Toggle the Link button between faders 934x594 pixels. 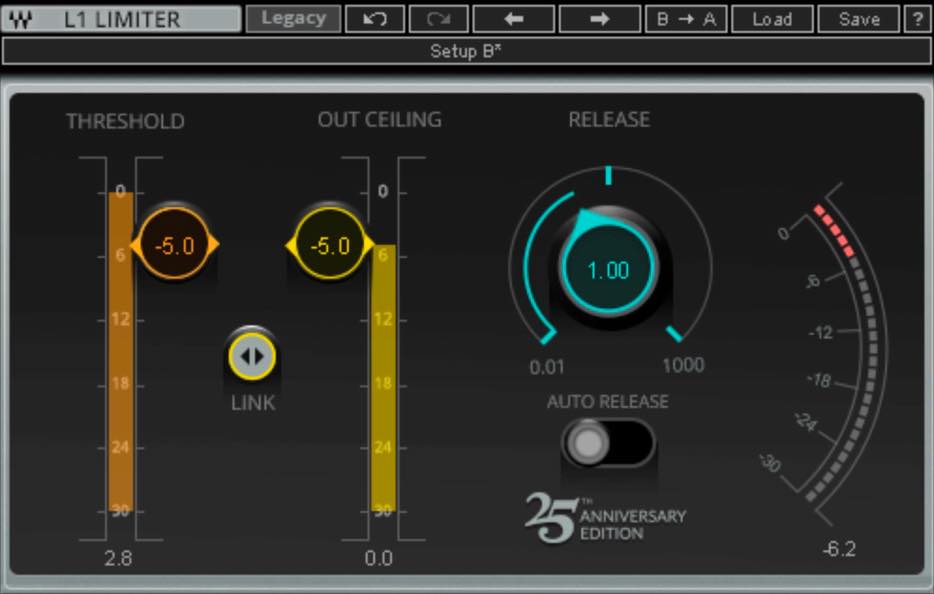tap(252, 356)
